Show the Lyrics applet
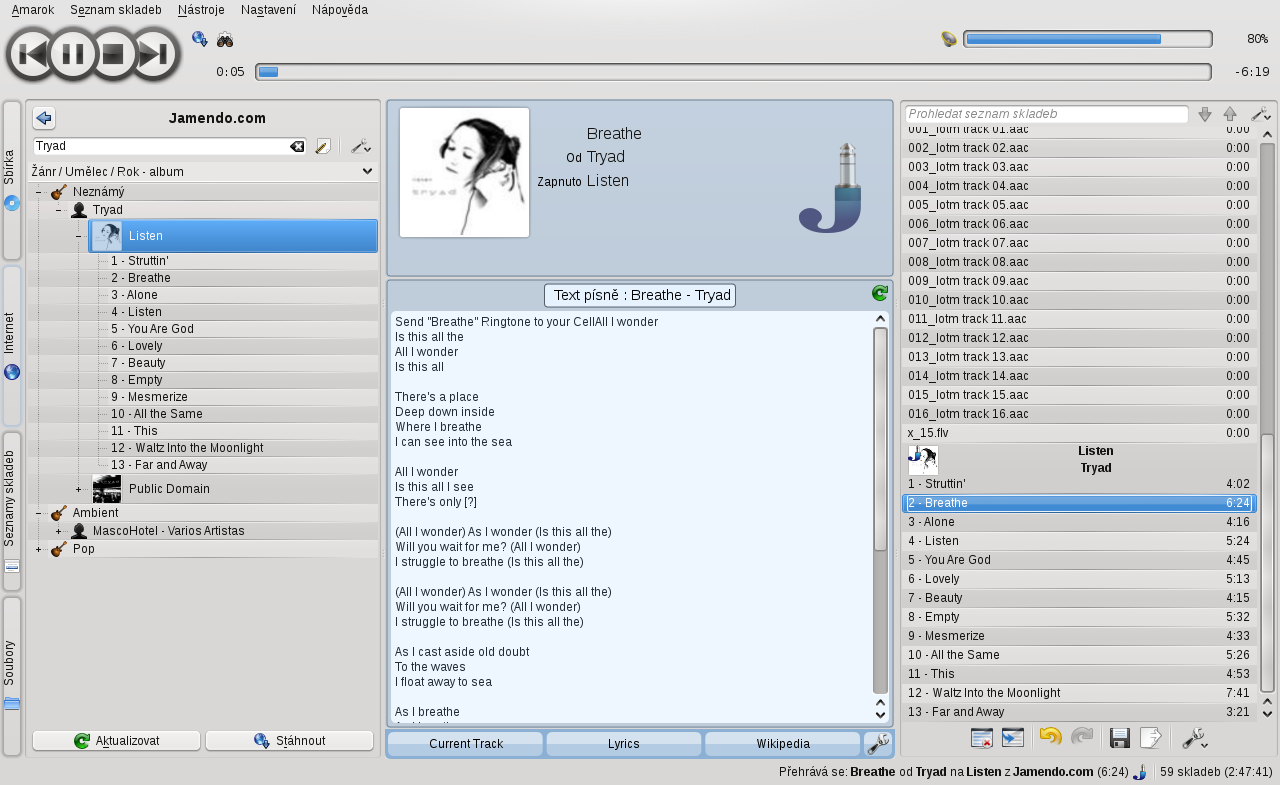 point(624,744)
